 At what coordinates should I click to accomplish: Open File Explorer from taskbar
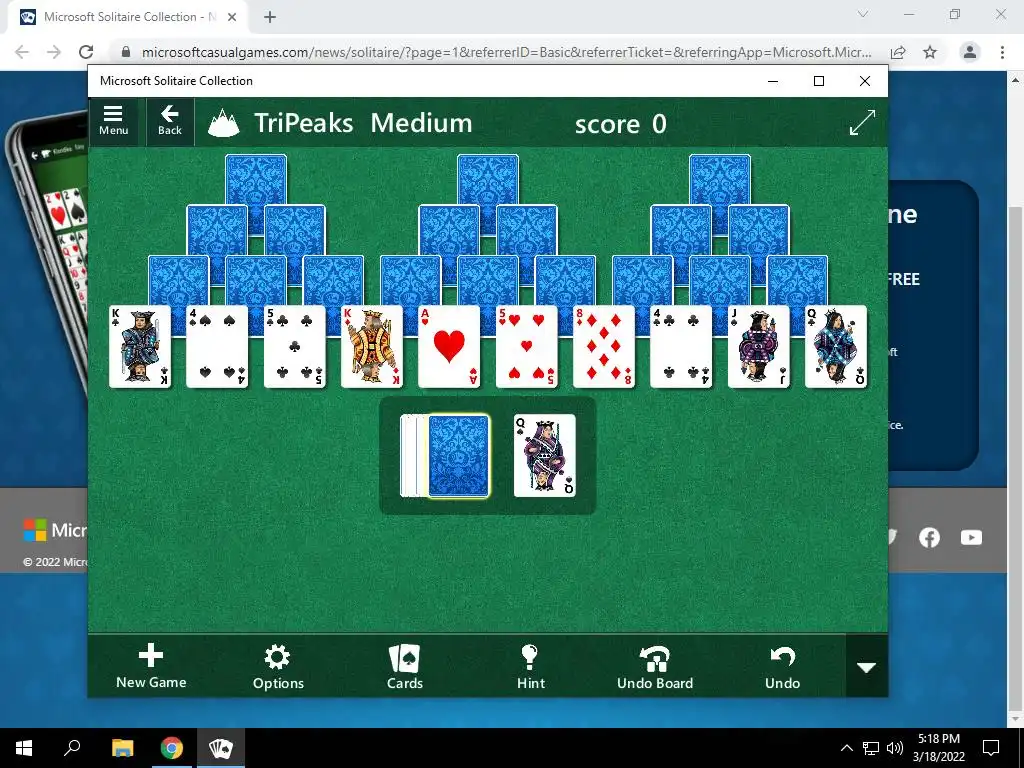click(122, 748)
